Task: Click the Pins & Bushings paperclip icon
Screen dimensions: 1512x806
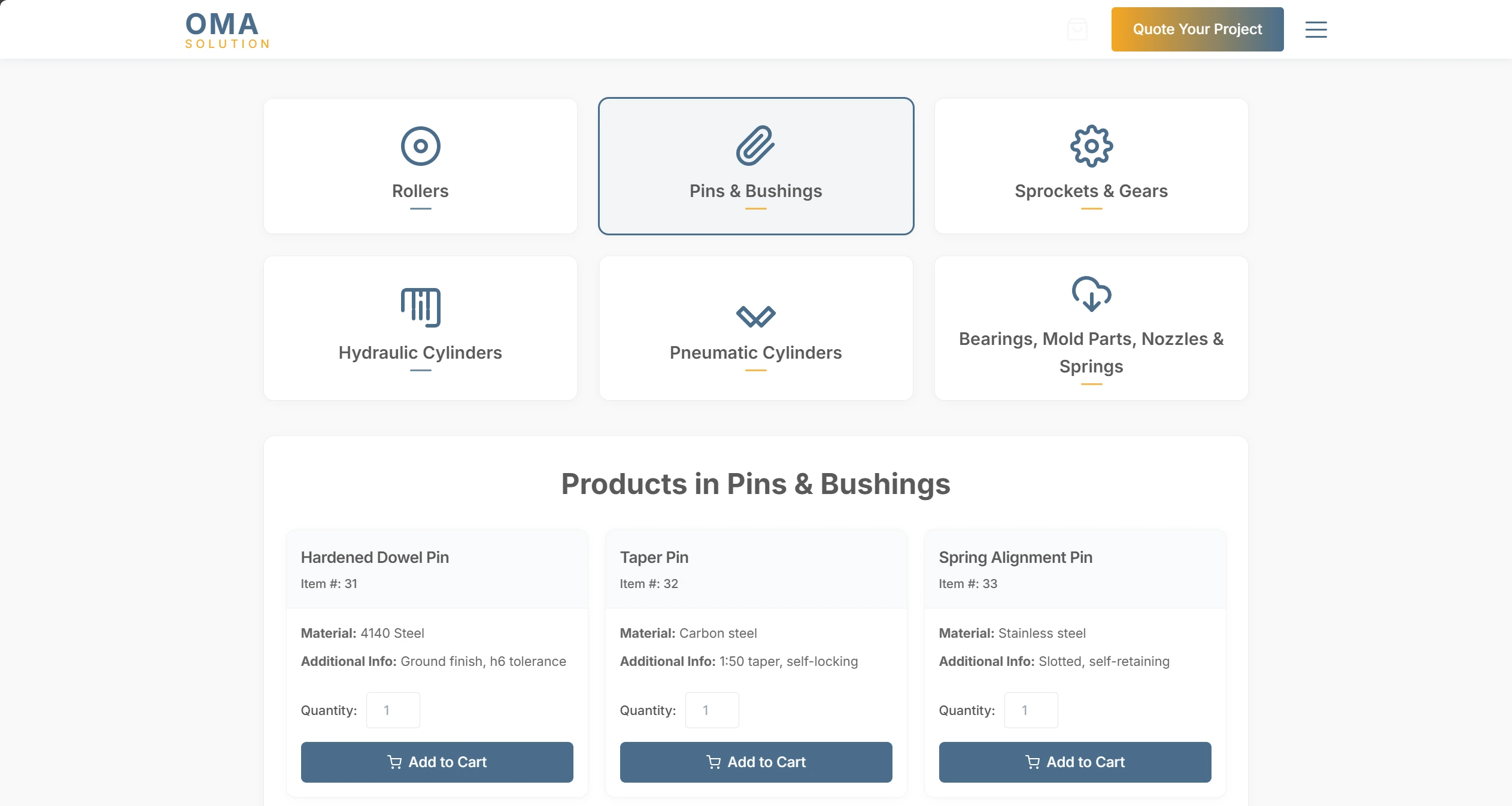Action: point(755,146)
